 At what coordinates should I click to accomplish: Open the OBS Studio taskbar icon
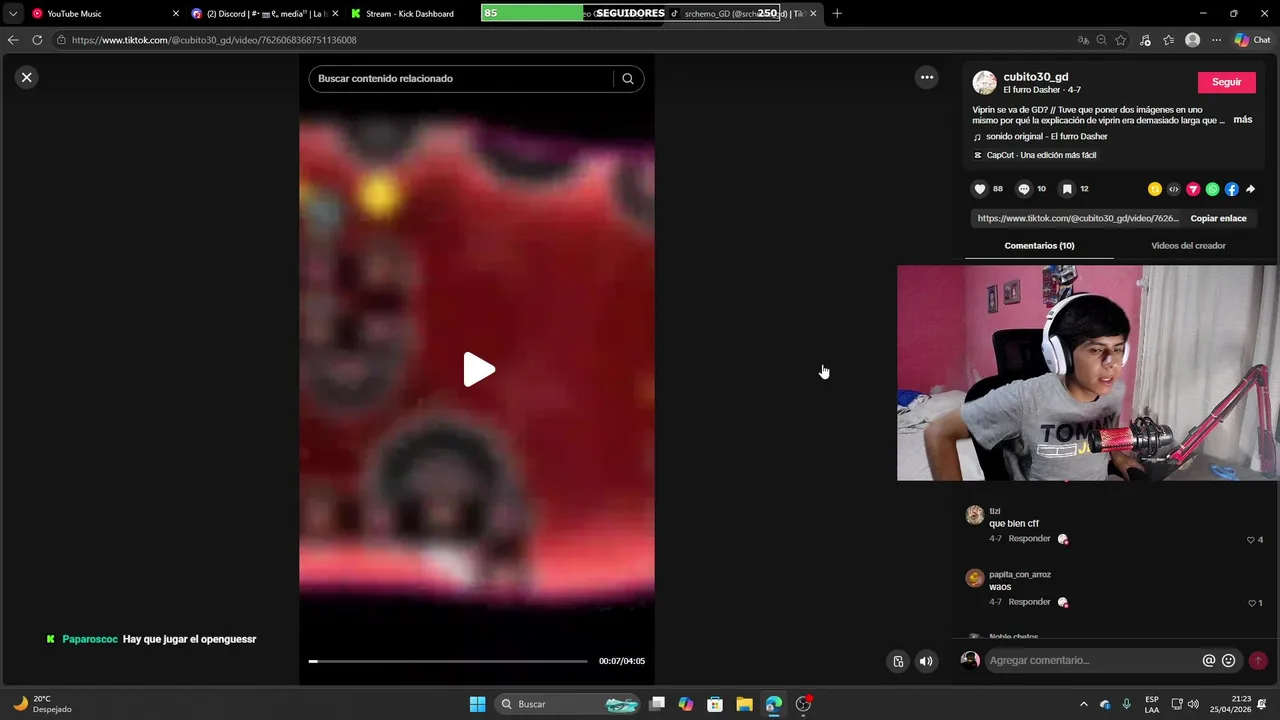[x=803, y=704]
